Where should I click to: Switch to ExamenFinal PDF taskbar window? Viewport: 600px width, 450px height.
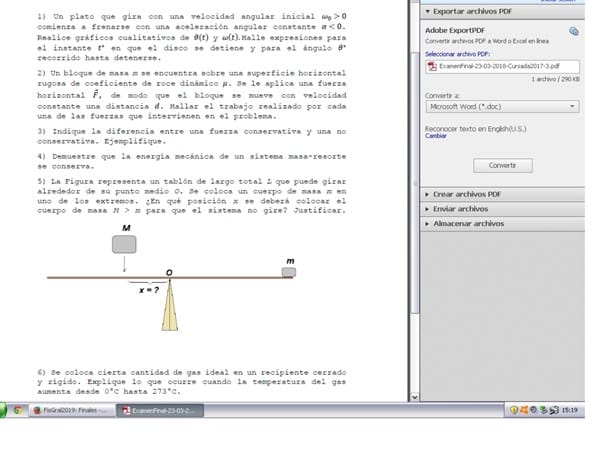pos(160,411)
